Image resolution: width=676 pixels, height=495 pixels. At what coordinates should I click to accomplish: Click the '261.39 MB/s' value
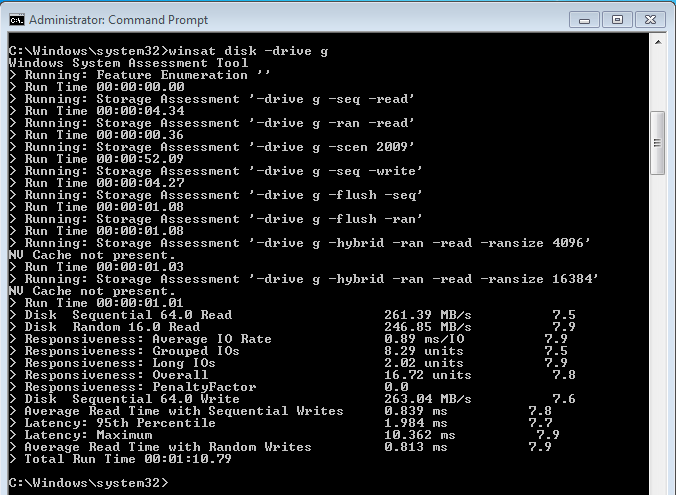(428, 315)
